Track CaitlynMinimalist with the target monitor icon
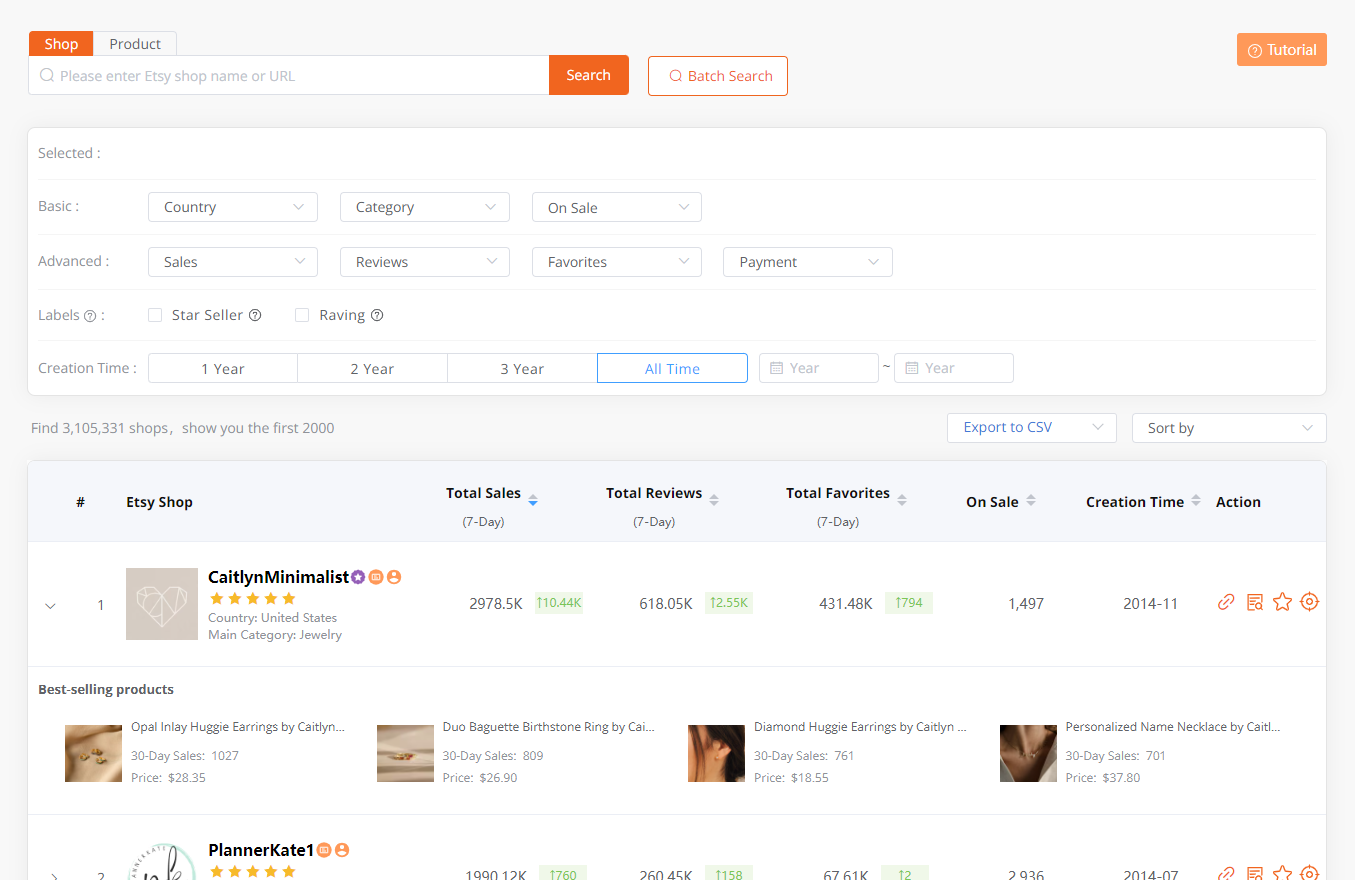Image resolution: width=1355 pixels, height=880 pixels. (1310, 602)
